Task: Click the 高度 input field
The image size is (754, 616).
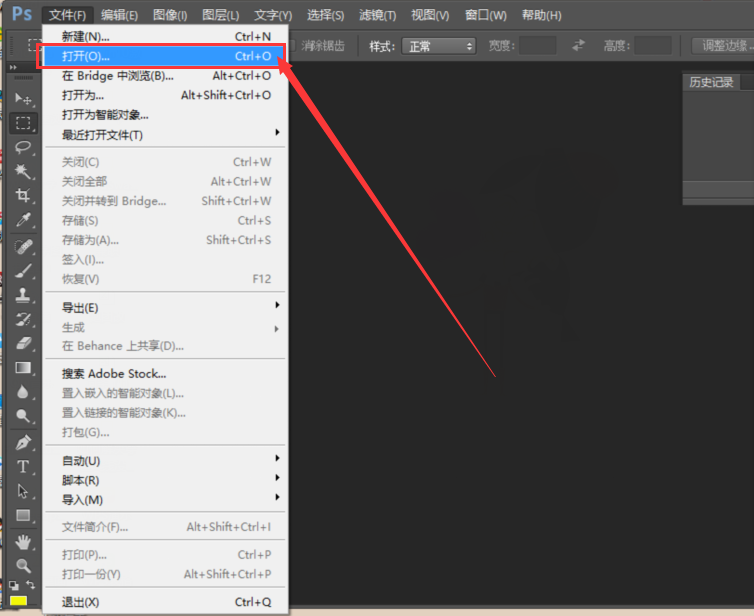Action: pos(653,46)
